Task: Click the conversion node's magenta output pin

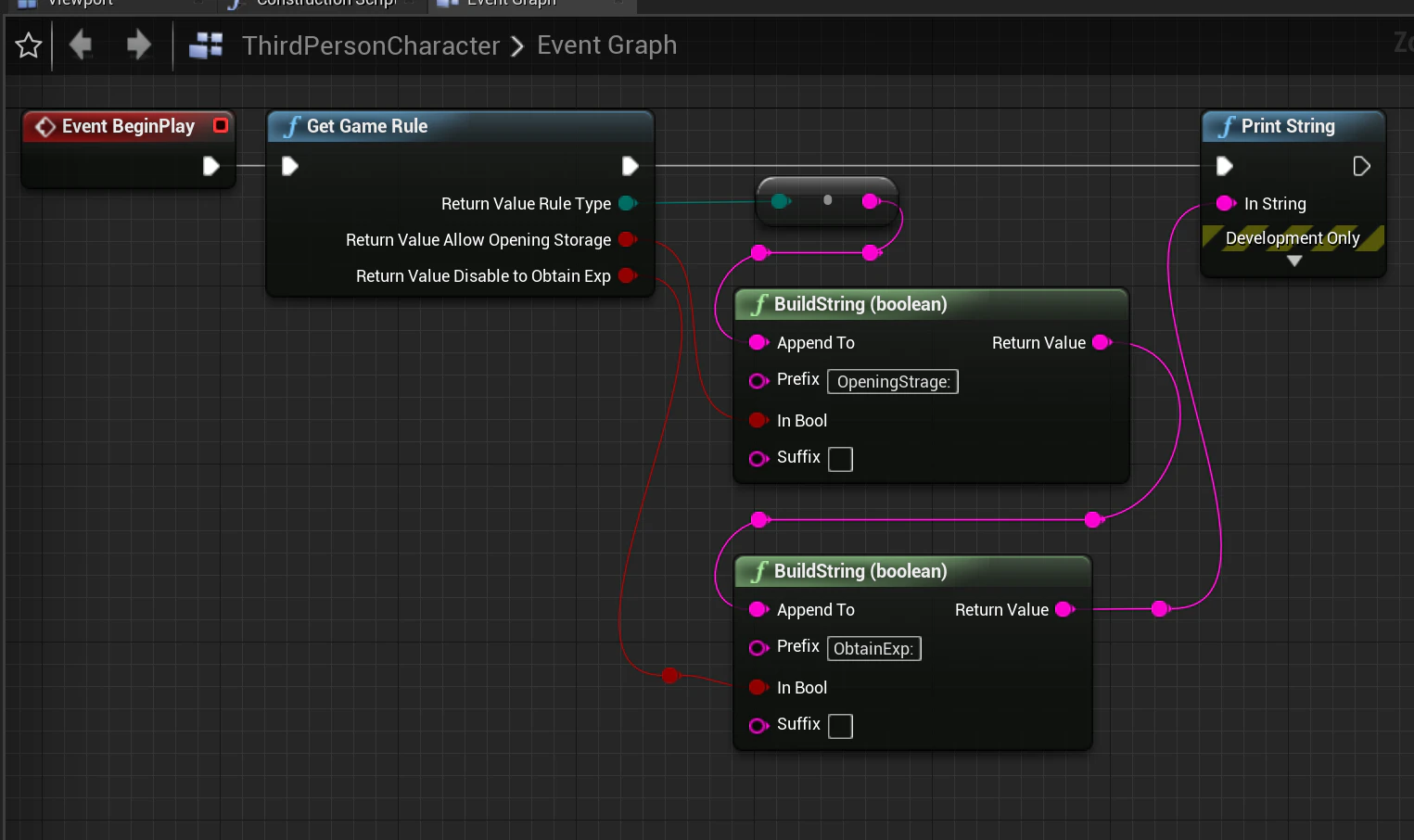Action: coord(871,201)
